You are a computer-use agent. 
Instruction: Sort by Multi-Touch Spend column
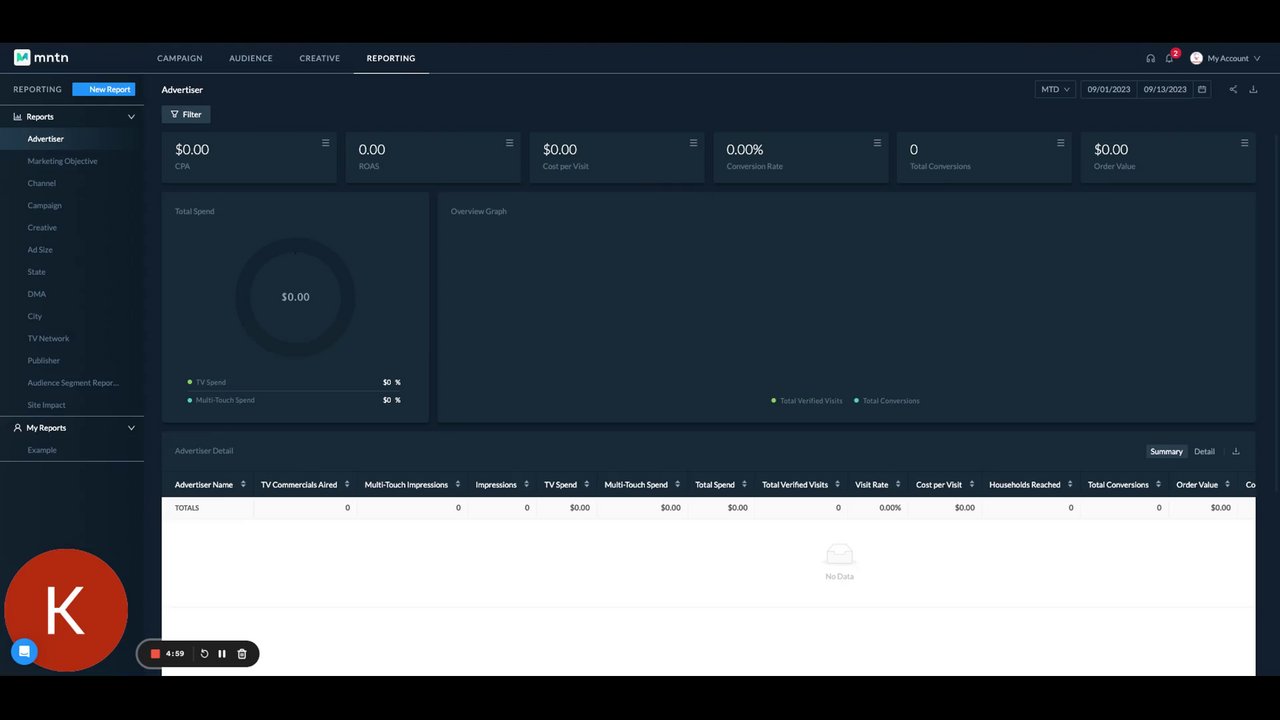(678, 485)
